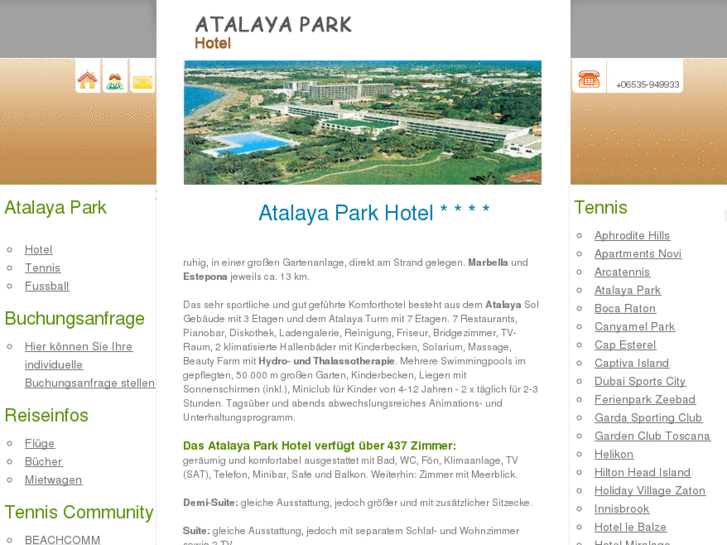Open the Apartments Novi link
727x545 pixels.
click(638, 254)
